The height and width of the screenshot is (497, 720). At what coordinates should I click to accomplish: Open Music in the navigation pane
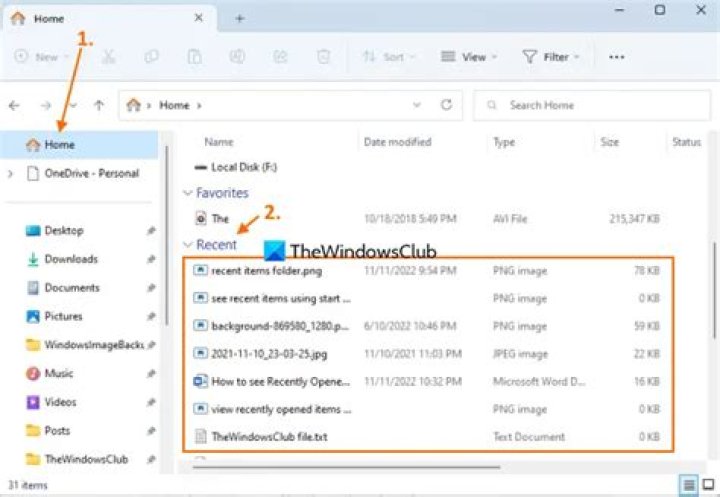pos(59,373)
